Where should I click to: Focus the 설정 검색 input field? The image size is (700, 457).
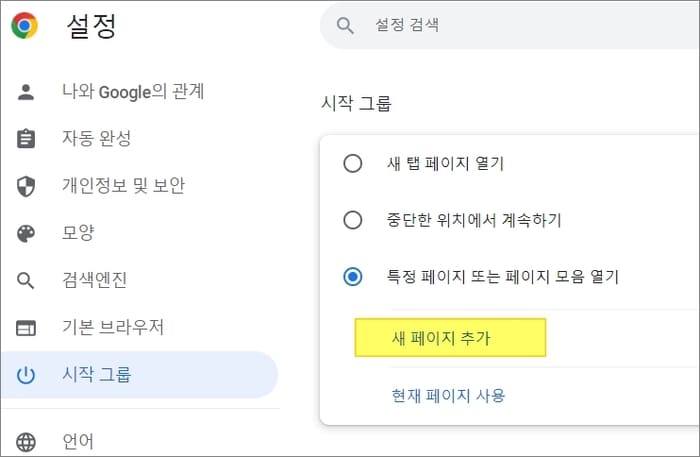509,25
